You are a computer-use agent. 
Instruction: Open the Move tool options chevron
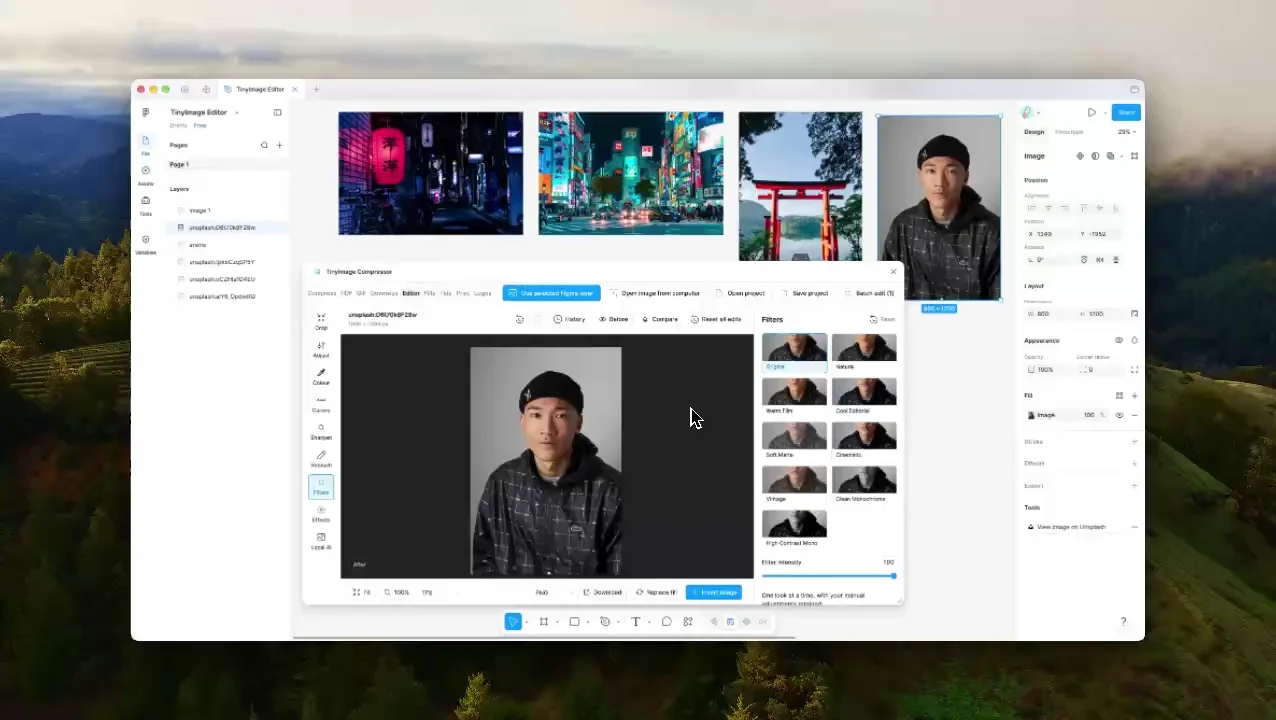tap(526, 622)
